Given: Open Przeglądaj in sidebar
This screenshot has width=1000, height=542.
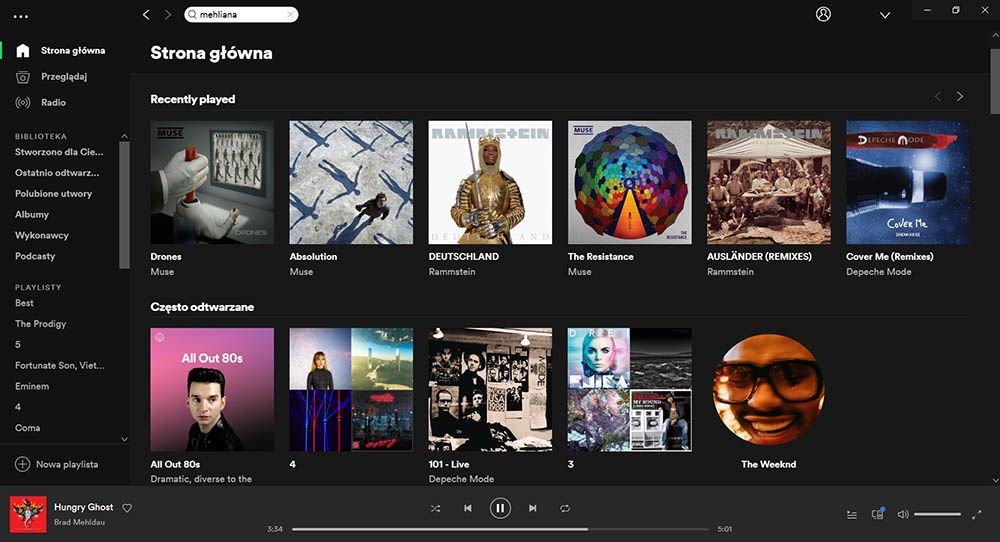Looking at the screenshot, I should (64, 77).
